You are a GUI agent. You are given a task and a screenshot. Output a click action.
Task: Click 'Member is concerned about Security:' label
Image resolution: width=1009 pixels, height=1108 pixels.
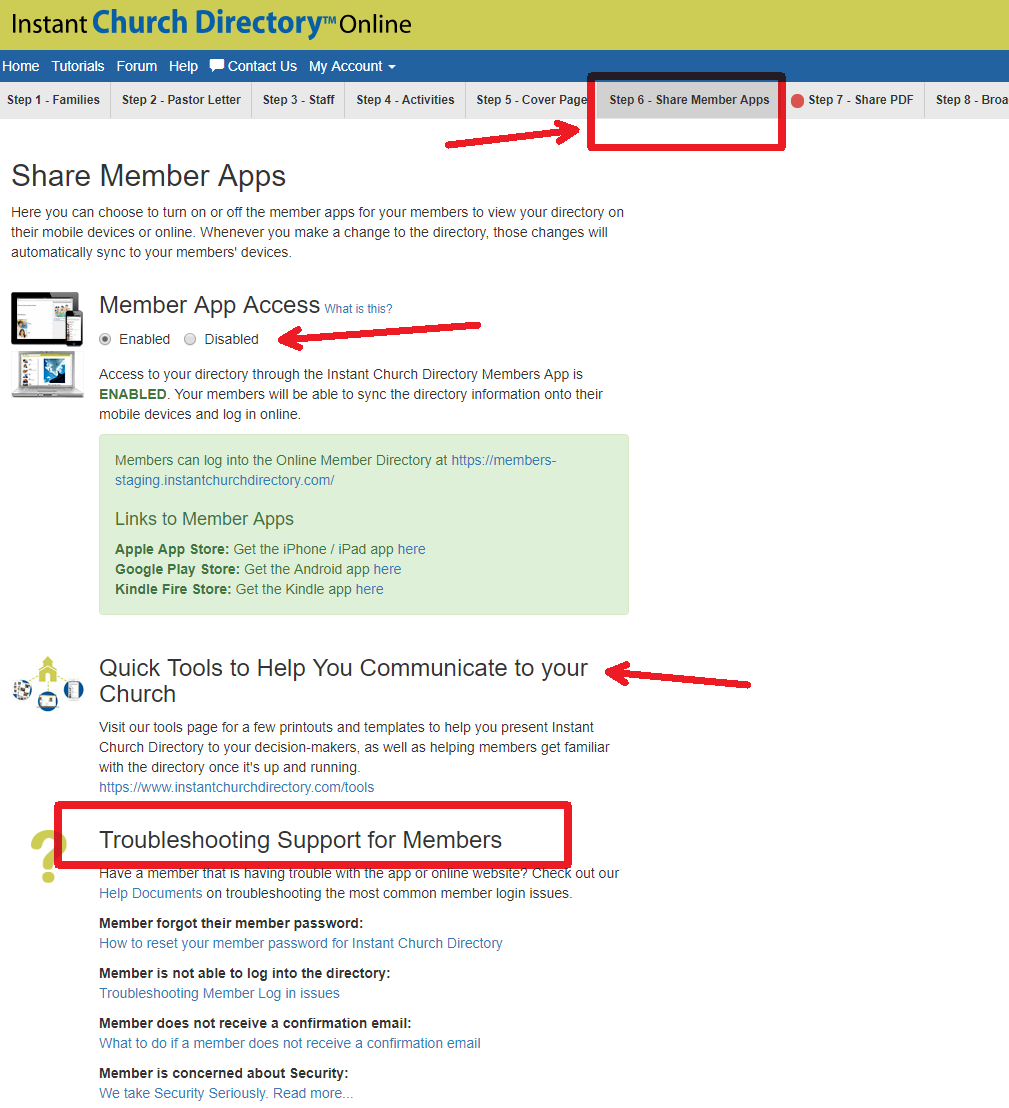tap(224, 1073)
